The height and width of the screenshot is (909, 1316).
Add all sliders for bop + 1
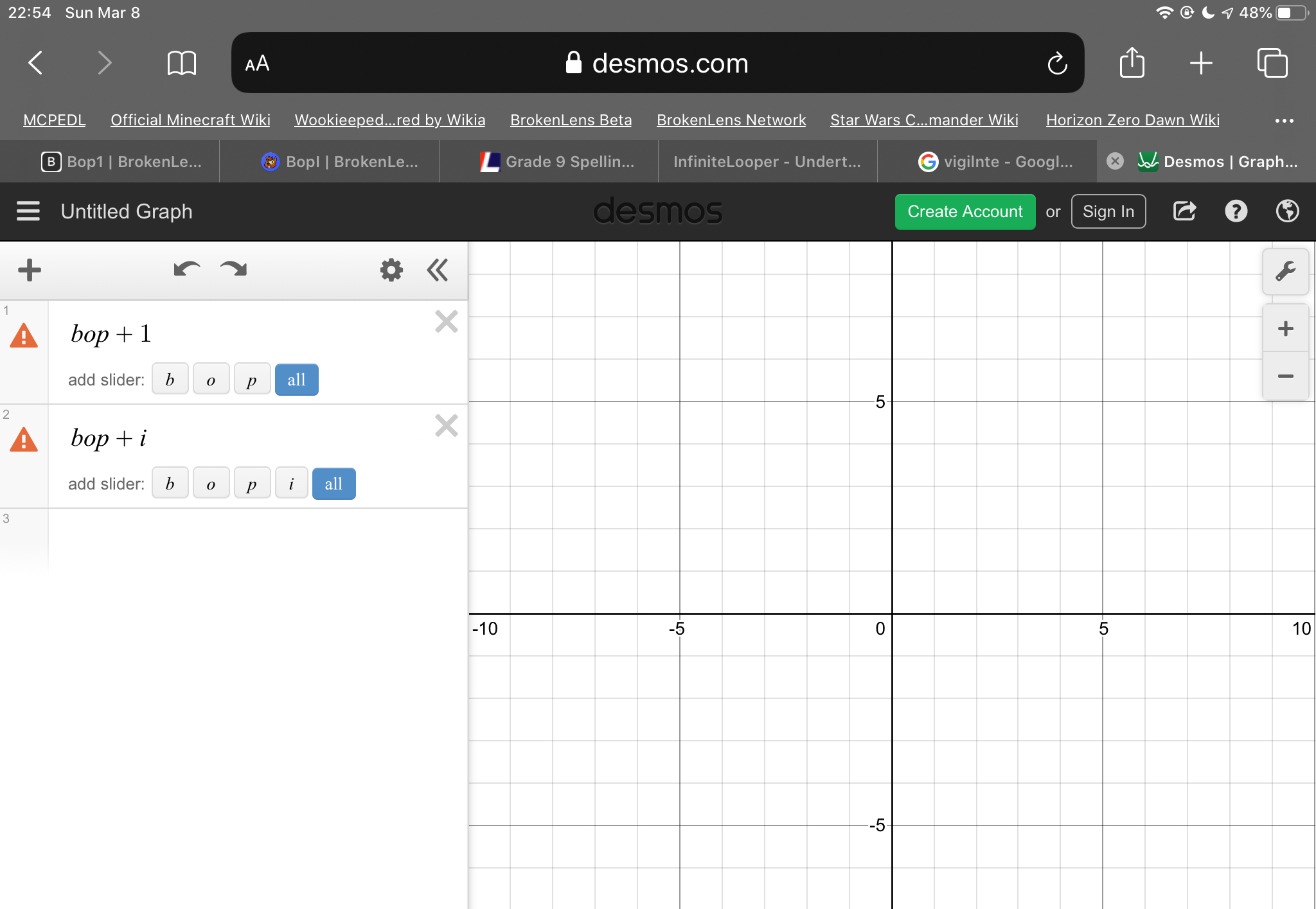point(297,380)
